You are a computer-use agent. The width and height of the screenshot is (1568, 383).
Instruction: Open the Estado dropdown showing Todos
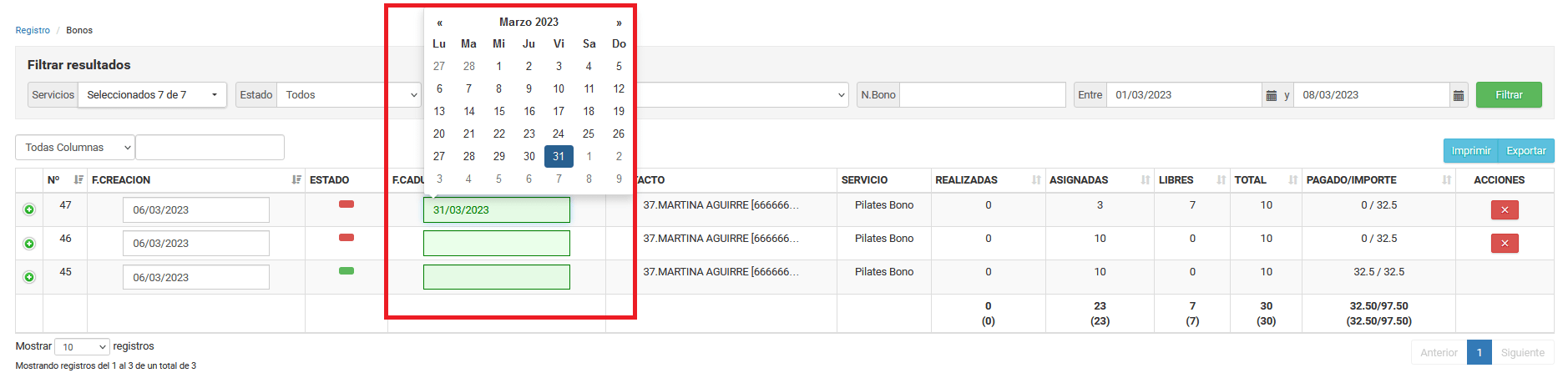(349, 95)
